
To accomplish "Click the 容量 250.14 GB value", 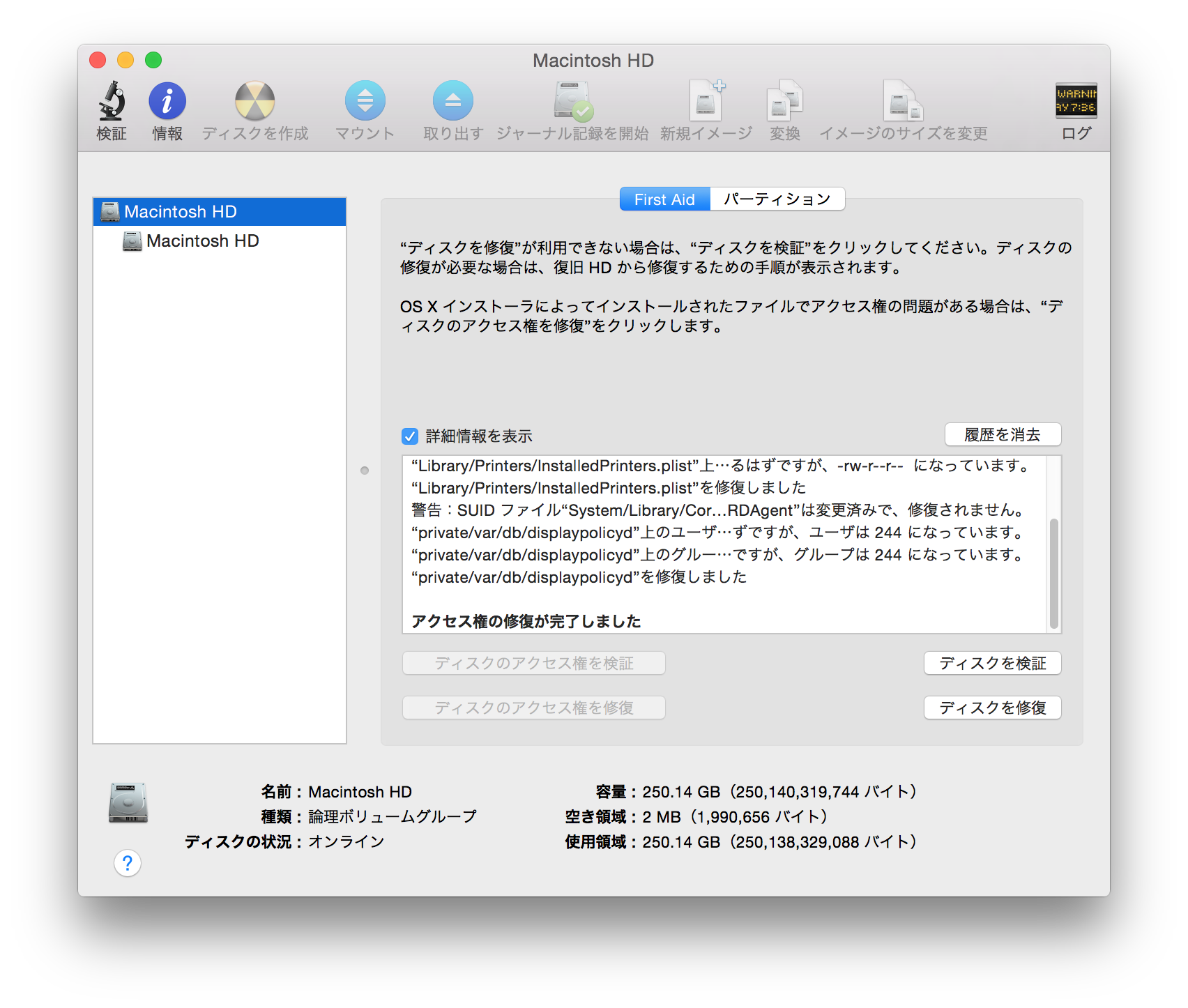I will (x=779, y=792).
